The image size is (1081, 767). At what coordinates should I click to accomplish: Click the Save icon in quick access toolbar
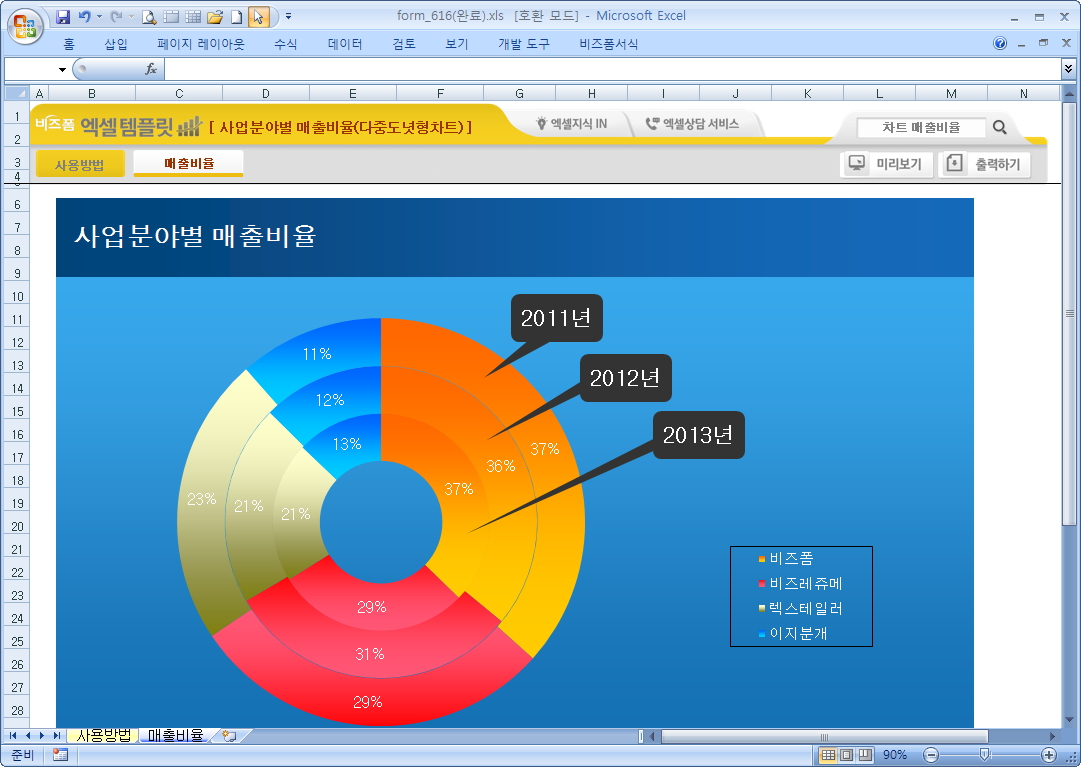(x=63, y=17)
